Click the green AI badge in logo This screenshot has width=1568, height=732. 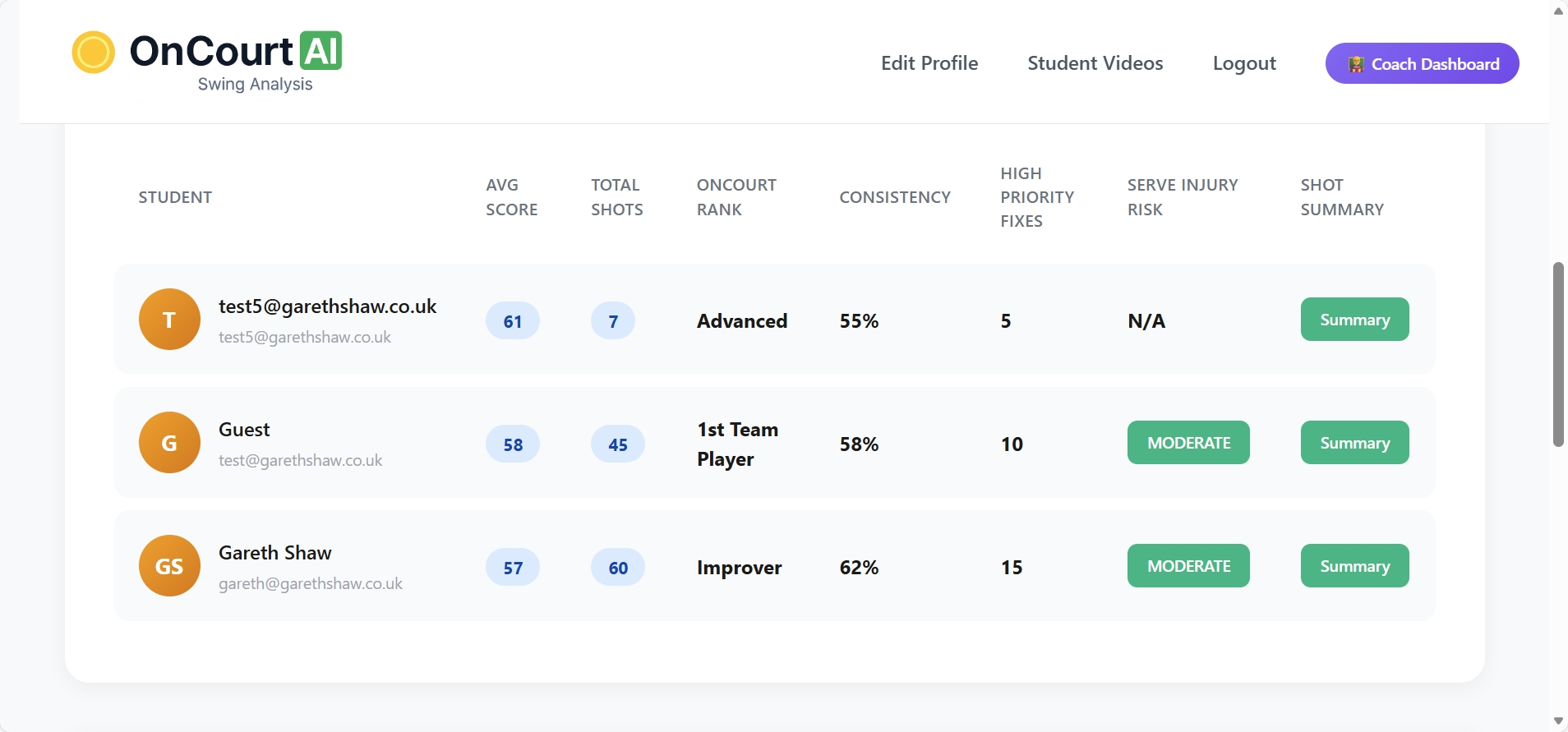321,51
